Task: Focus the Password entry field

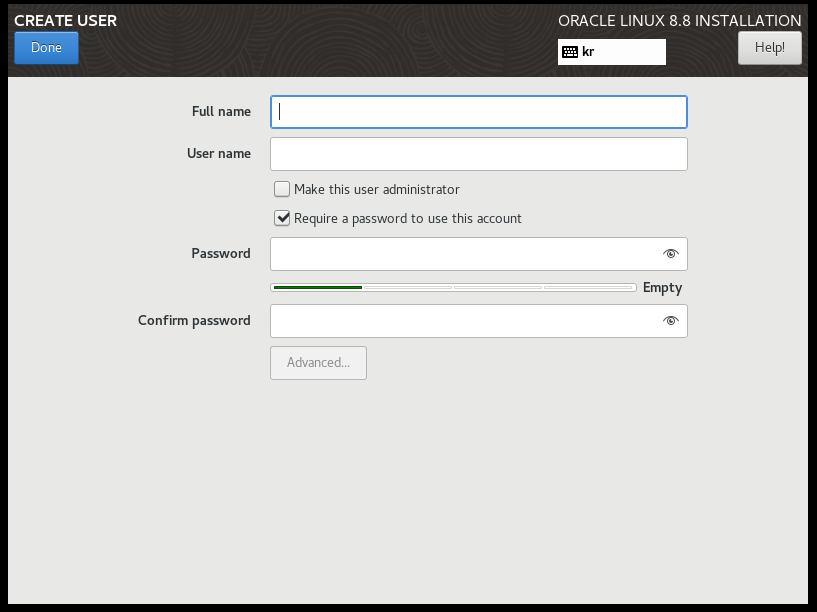Action: coord(479,254)
